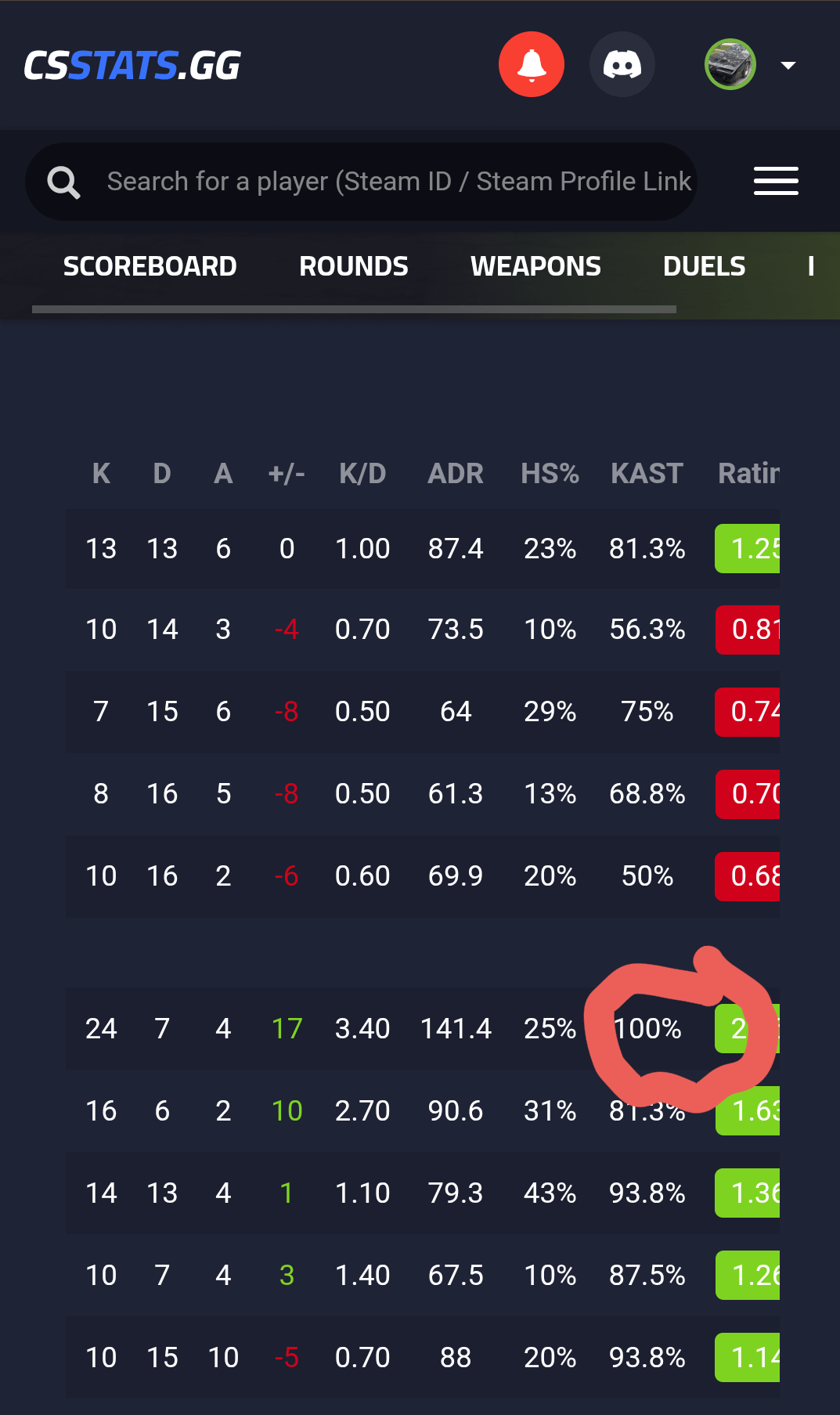Click the red 0.81 rating badge
This screenshot has height=1415, width=840.
pyautogui.click(x=748, y=630)
